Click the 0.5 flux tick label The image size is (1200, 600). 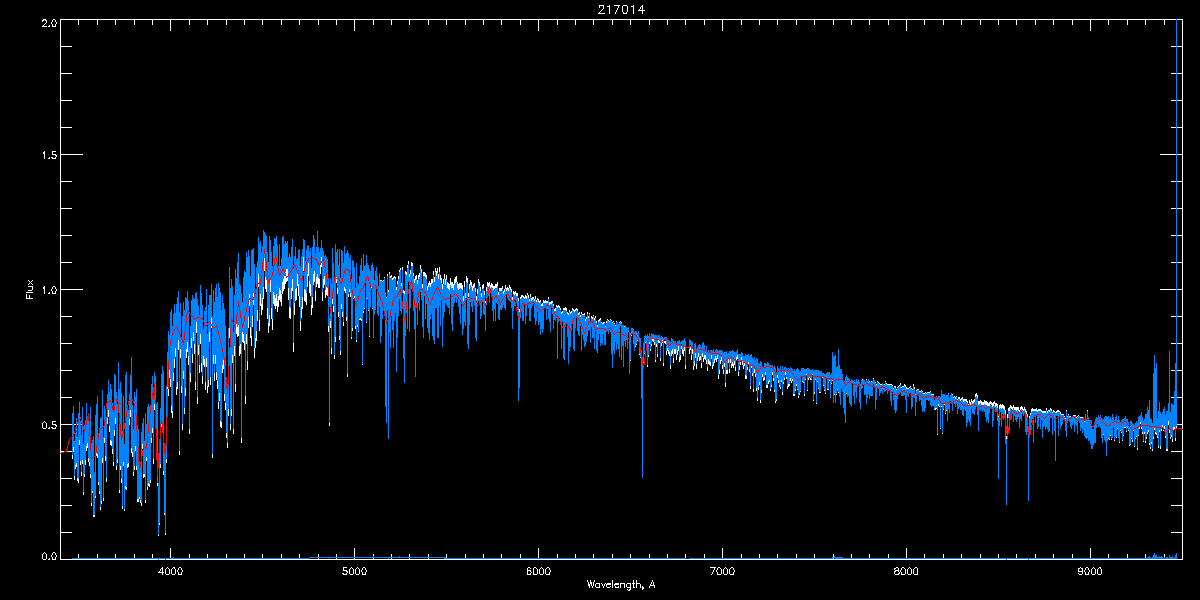[x=48, y=425]
